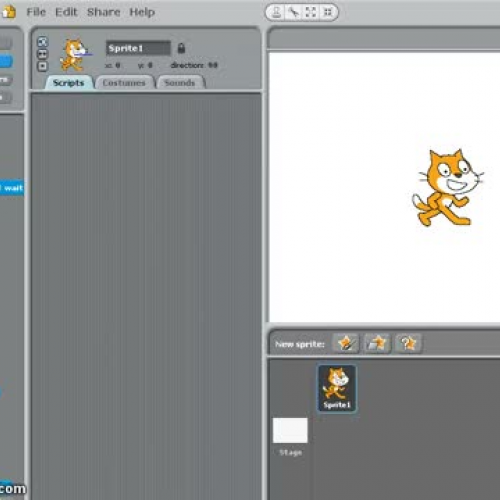This screenshot has width=500, height=500.
Task: Open the Share menu
Action: (x=103, y=12)
